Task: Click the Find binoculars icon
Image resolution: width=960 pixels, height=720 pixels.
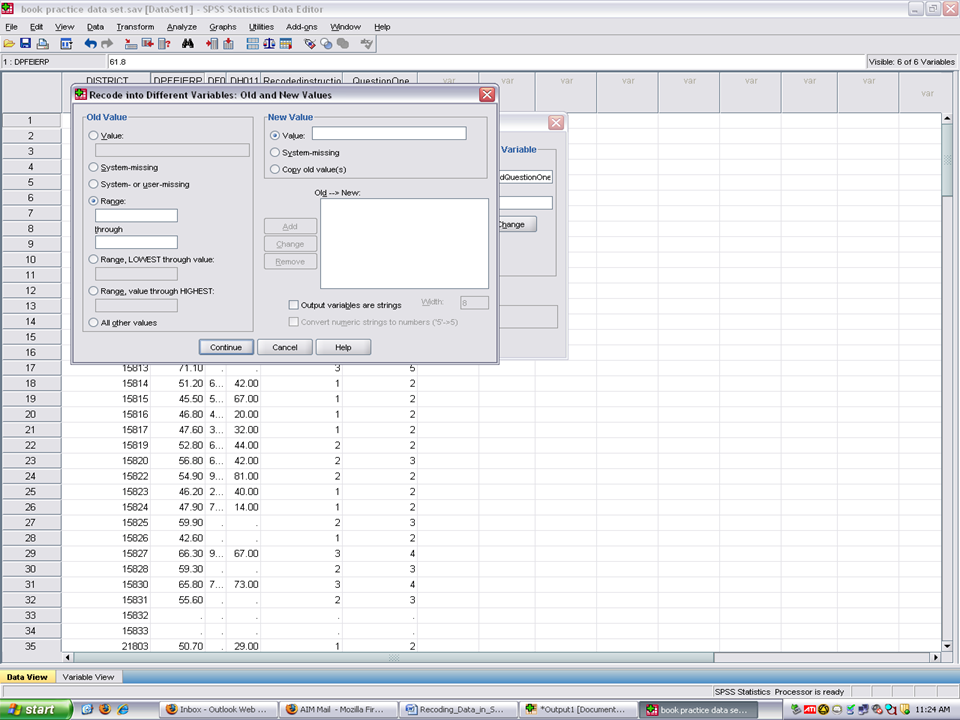Action: [x=188, y=44]
